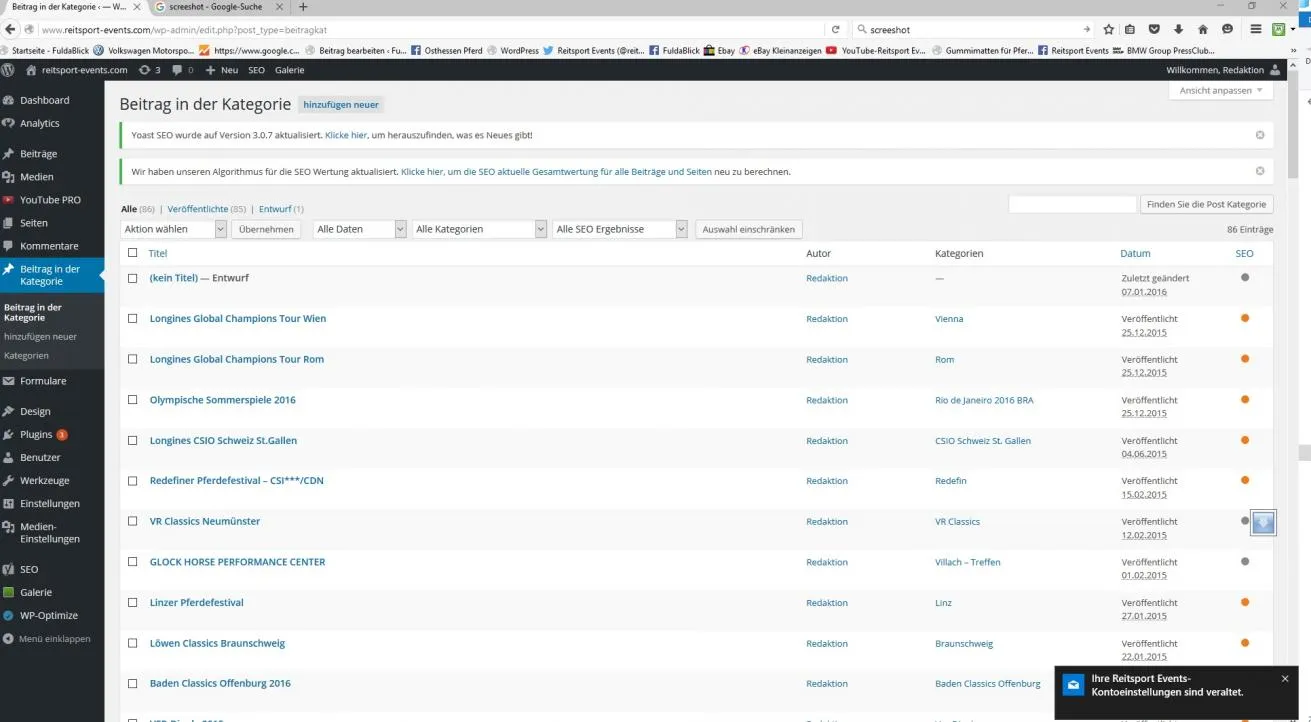Open hinzufügen neuer in sidebar submenu
The width and height of the screenshot is (1311, 722).
[40, 336]
